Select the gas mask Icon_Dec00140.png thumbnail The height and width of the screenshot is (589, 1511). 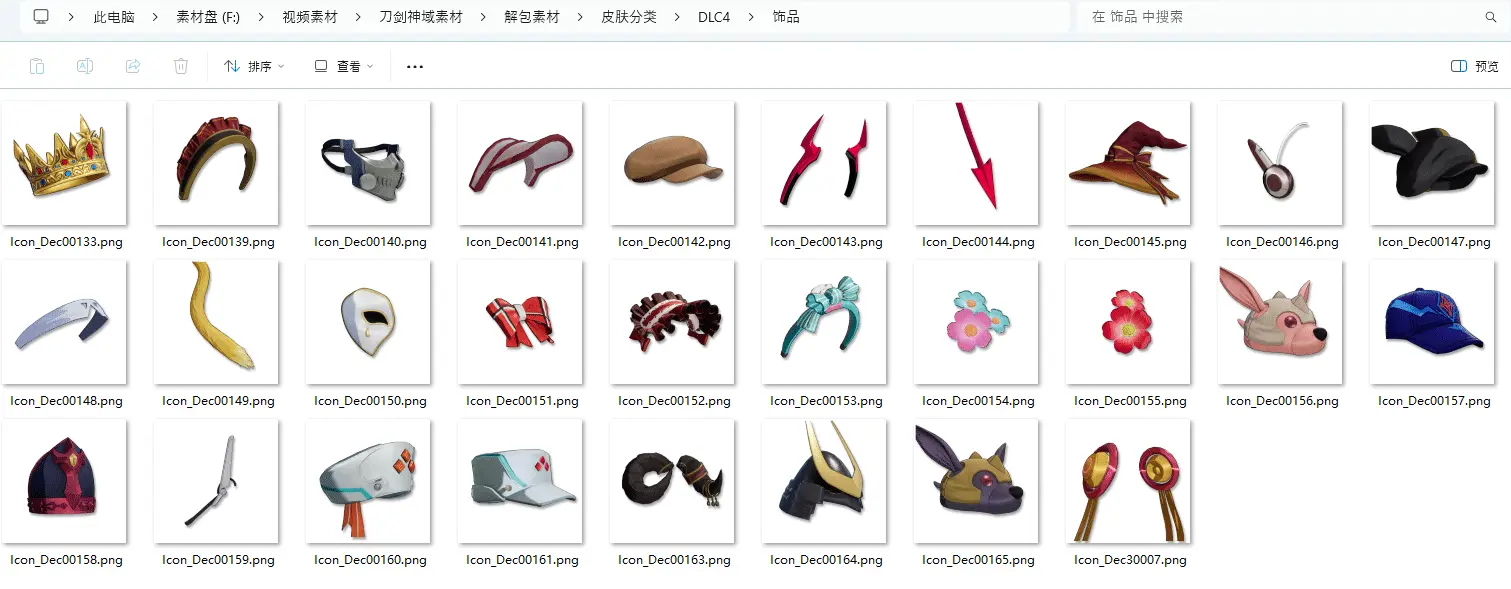pyautogui.click(x=368, y=162)
